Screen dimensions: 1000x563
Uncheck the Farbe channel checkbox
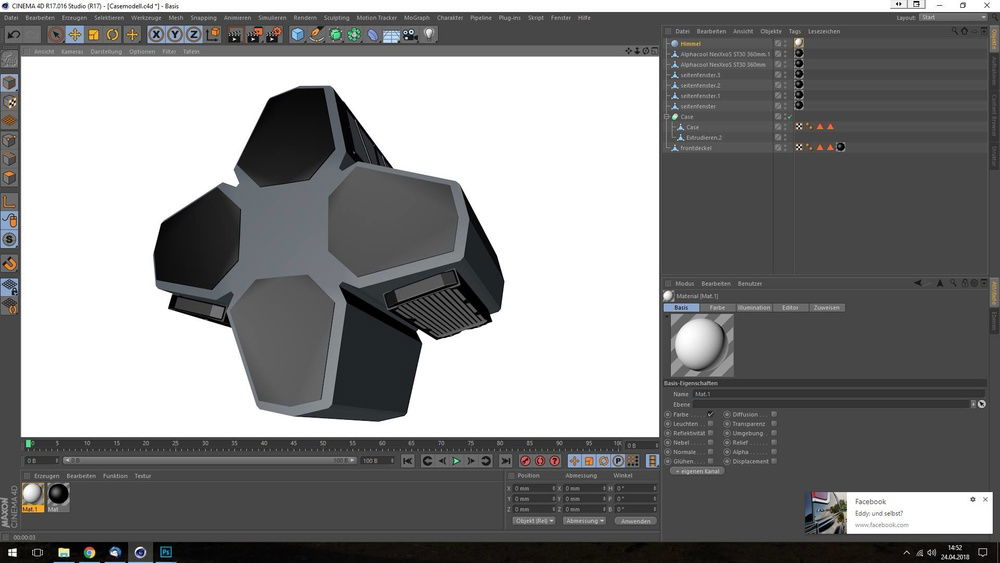click(x=710, y=414)
